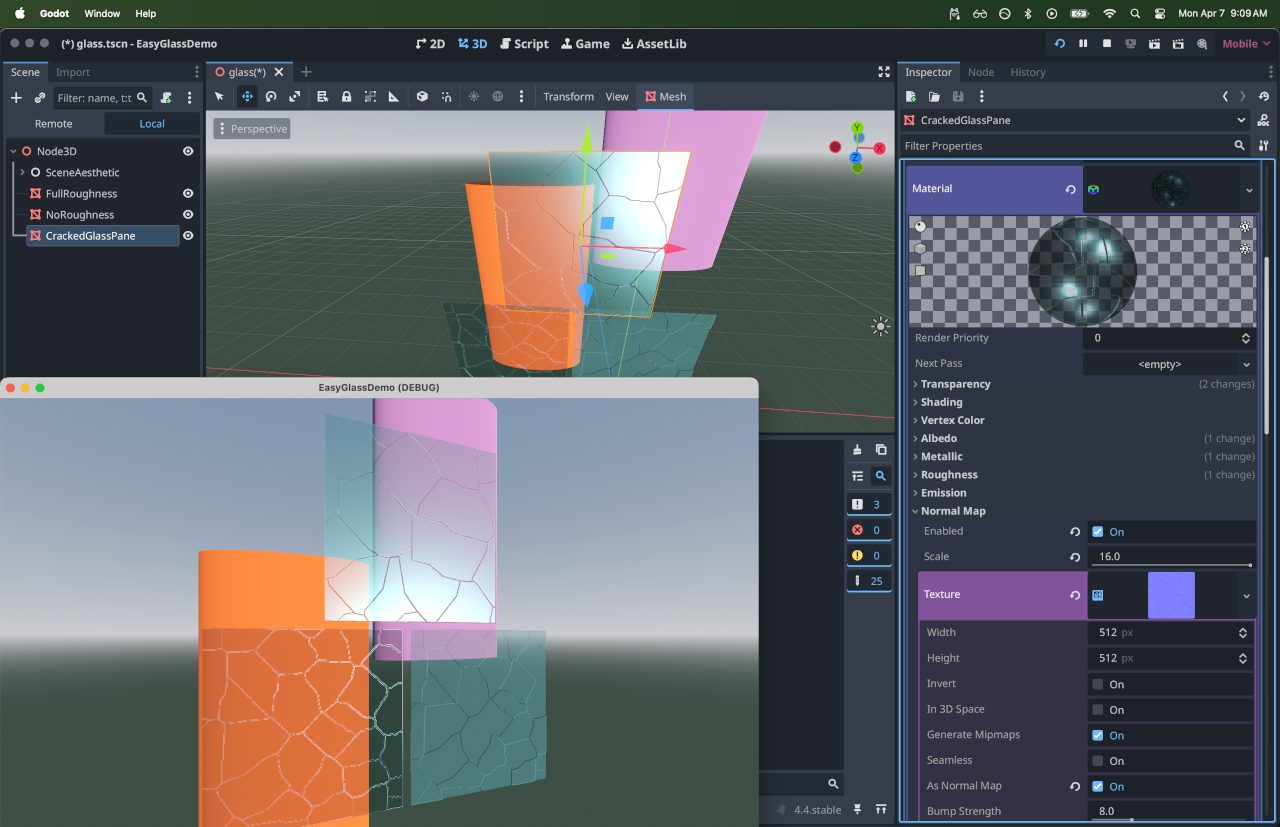This screenshot has height=827, width=1280.
Task: Add a new child node in Scene dock
Action: (x=16, y=98)
